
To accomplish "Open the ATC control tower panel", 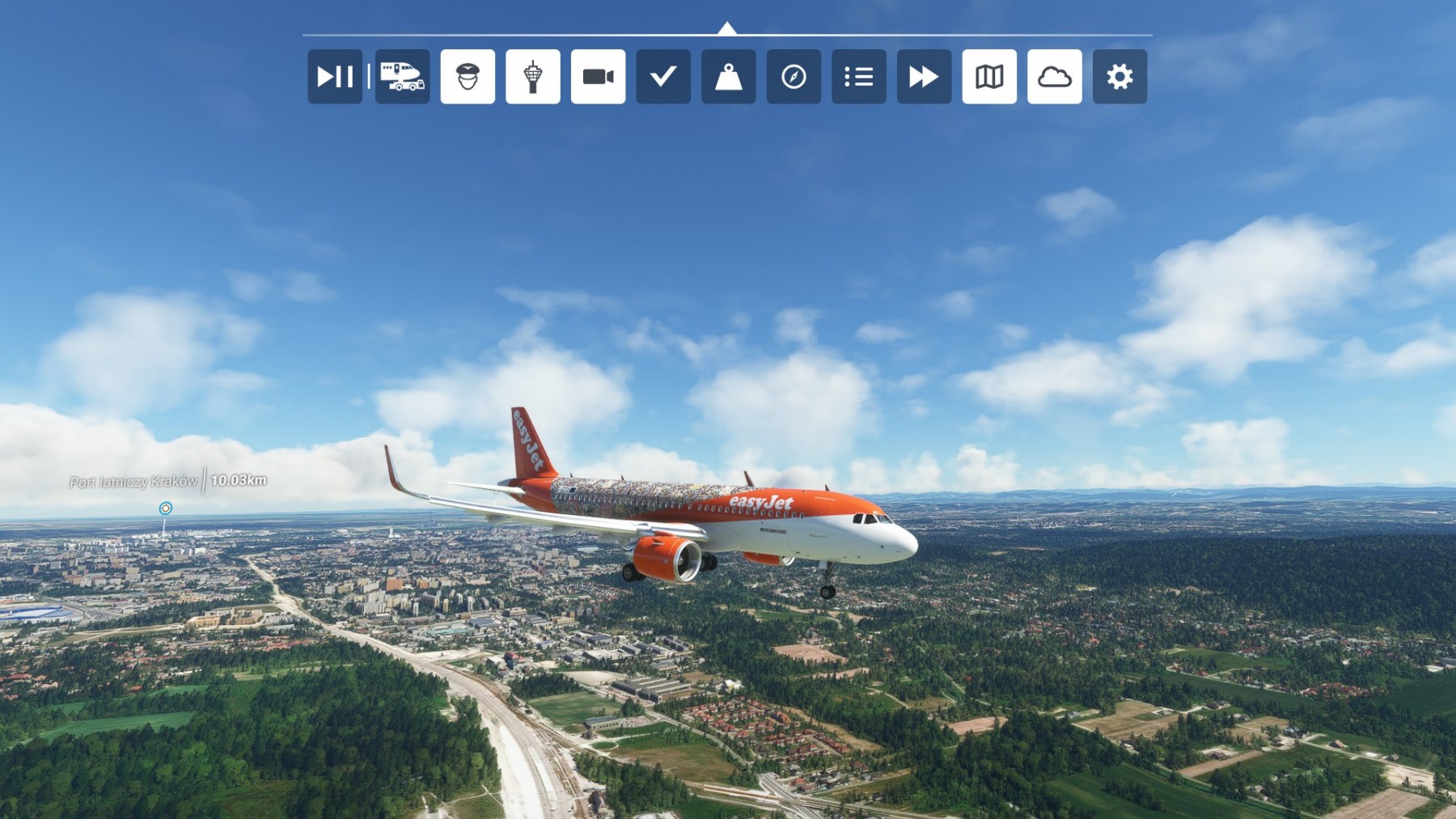I will tap(533, 77).
